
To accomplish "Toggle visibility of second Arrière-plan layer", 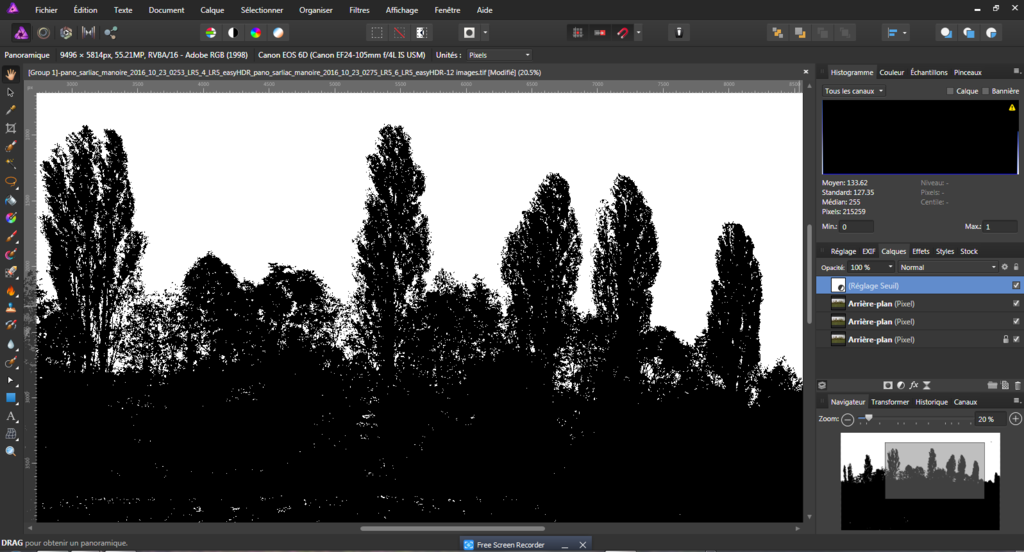I will pyautogui.click(x=1016, y=321).
